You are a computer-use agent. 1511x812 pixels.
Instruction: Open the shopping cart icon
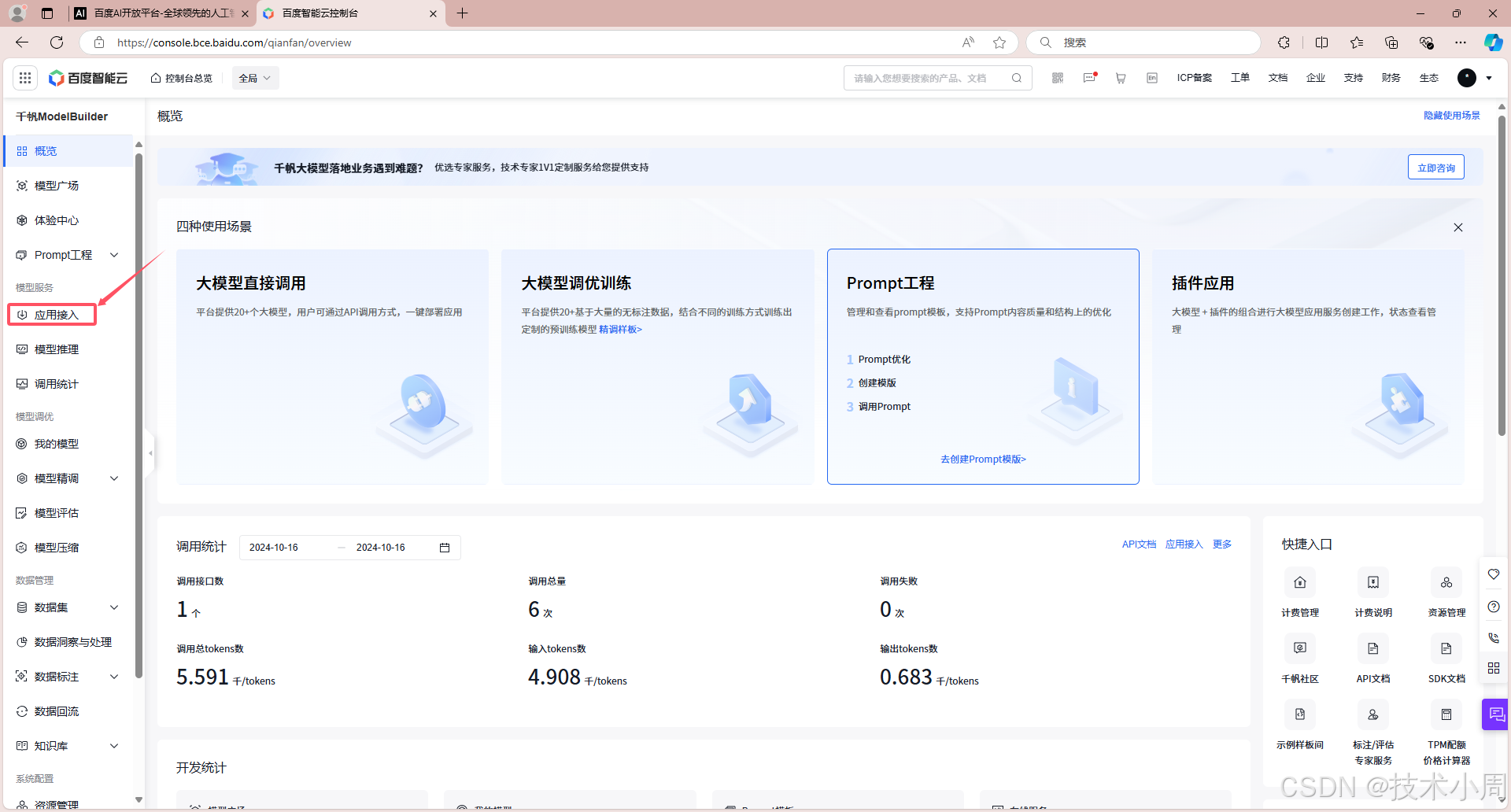(1121, 78)
